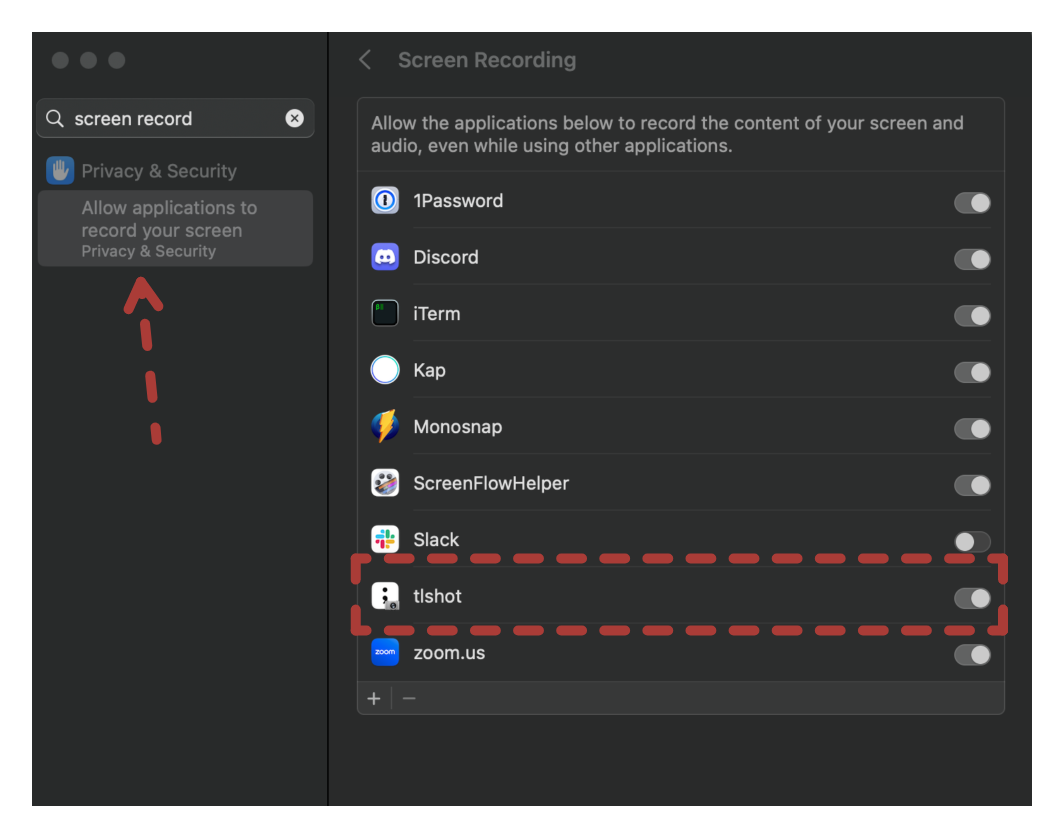The width and height of the screenshot is (1064, 838).
Task: Toggle Monosnap screen recording permission
Action: pos(972,429)
